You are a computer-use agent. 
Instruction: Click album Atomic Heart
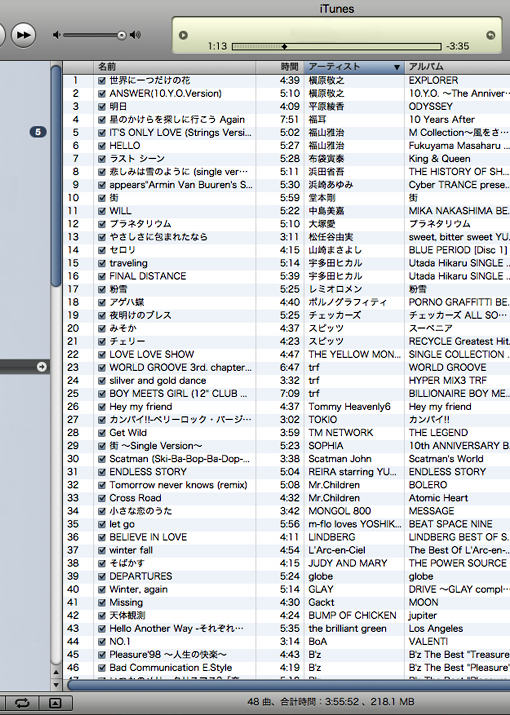point(438,498)
